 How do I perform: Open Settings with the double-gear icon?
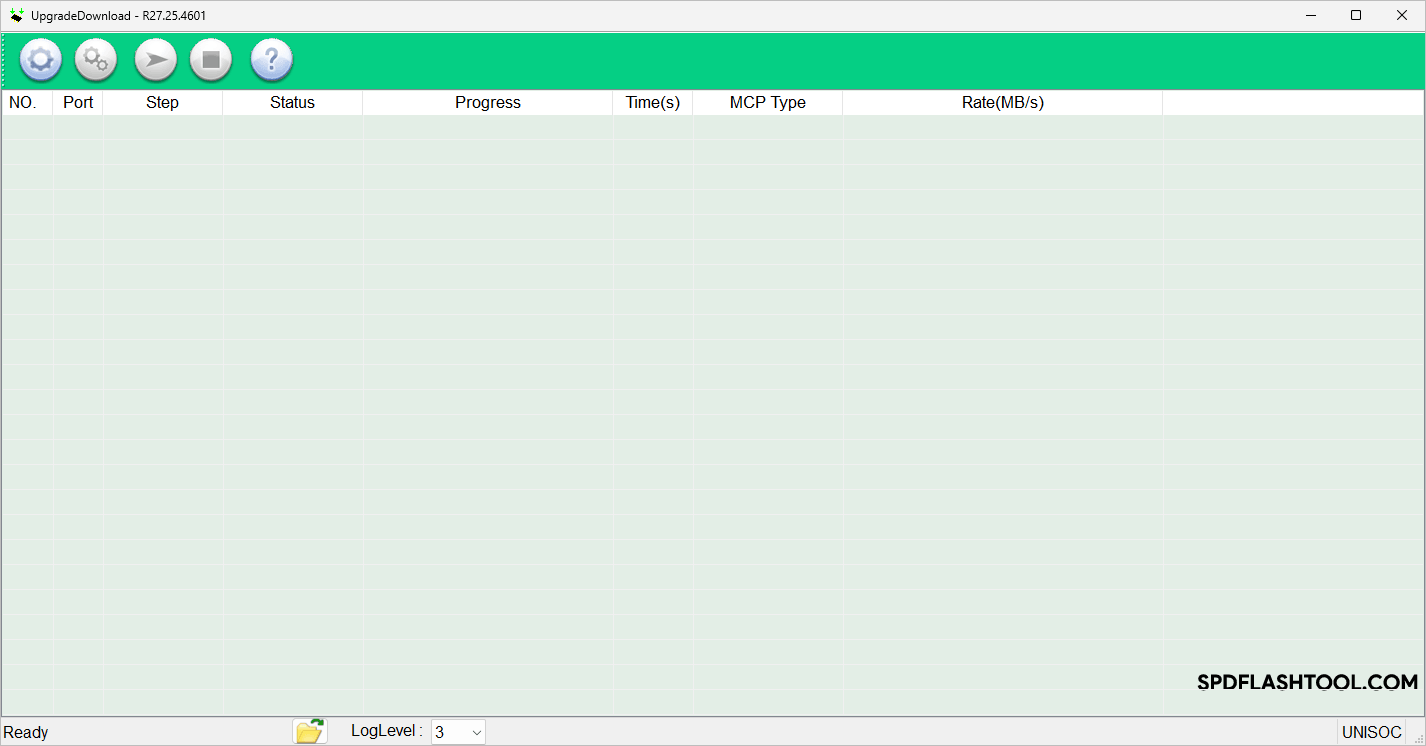coord(96,61)
